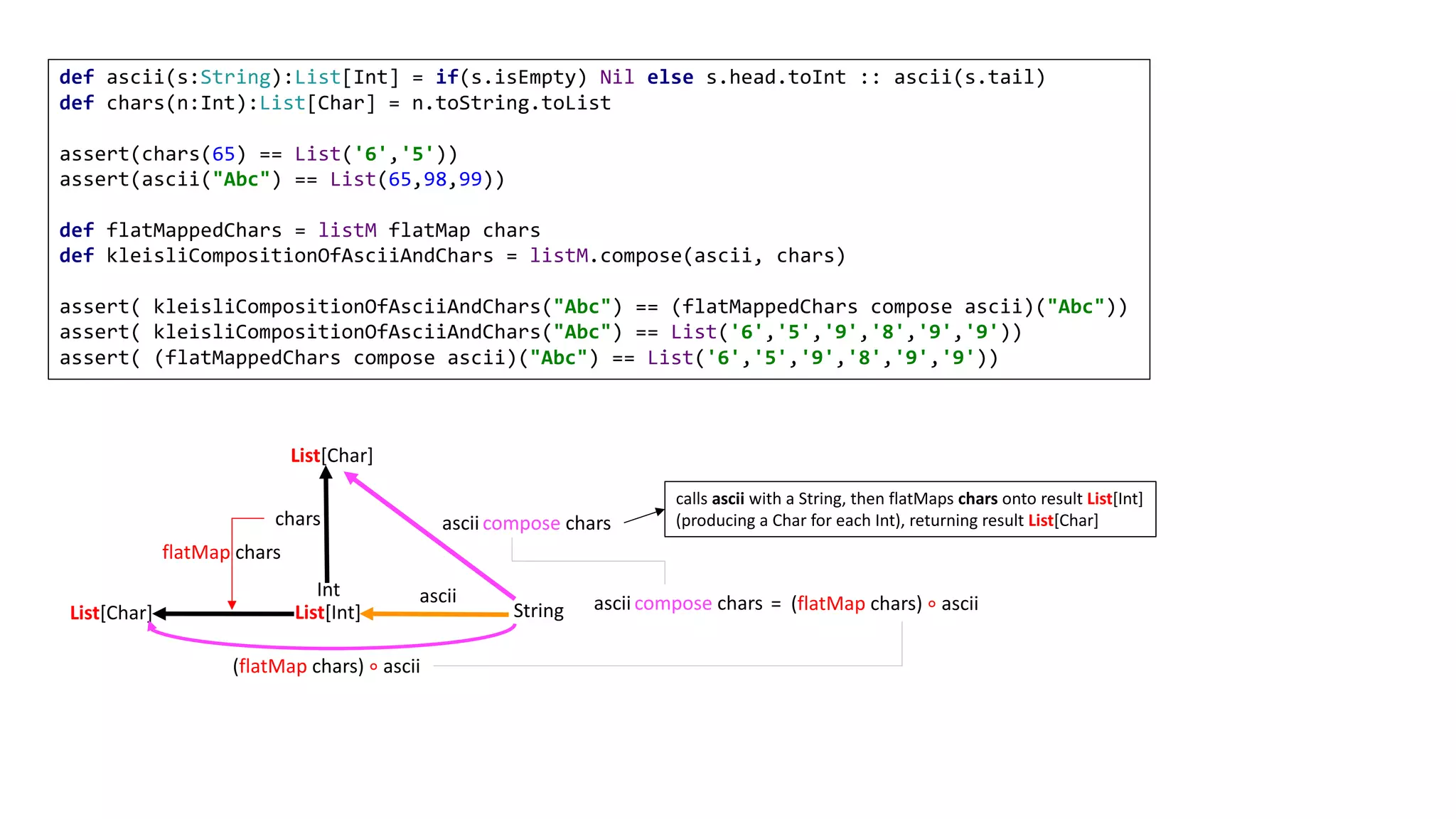Click the 'def ascii(s:String):List[Int]' definition line
The image size is (1456, 819).
(552, 77)
